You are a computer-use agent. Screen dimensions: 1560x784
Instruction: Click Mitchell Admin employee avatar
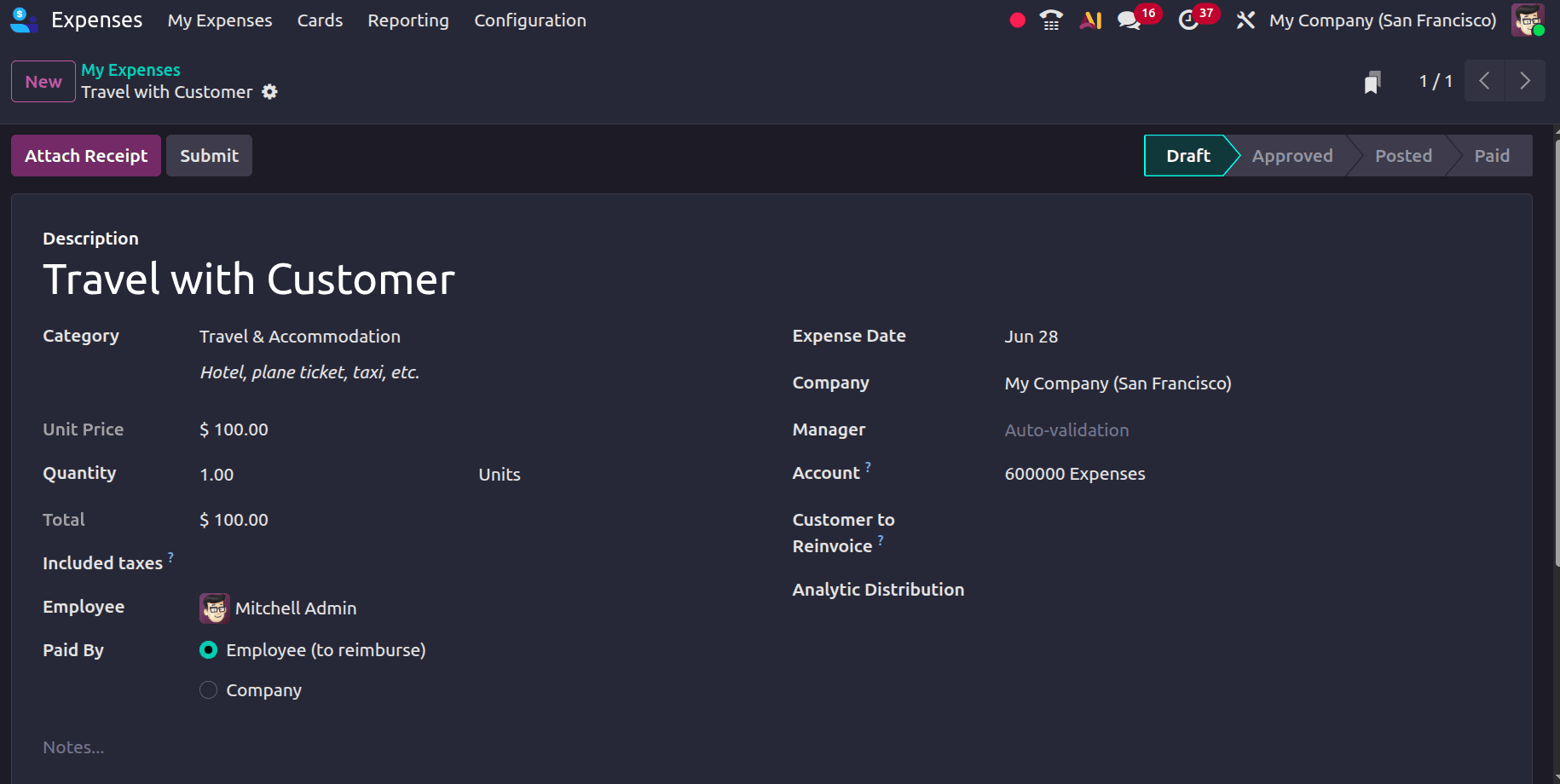214,608
